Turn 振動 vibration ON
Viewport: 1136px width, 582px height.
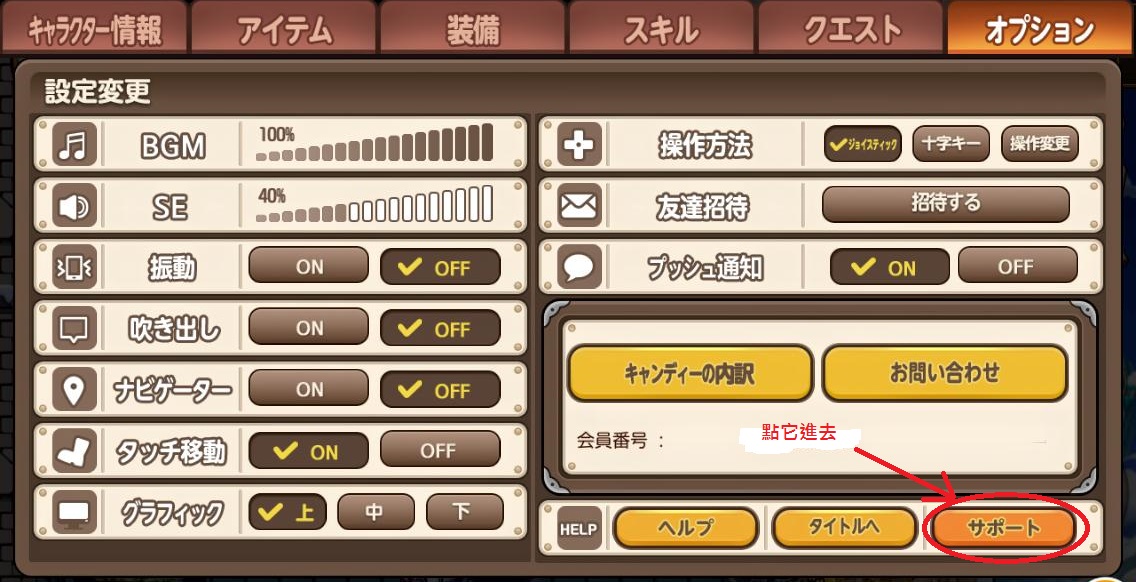(309, 267)
